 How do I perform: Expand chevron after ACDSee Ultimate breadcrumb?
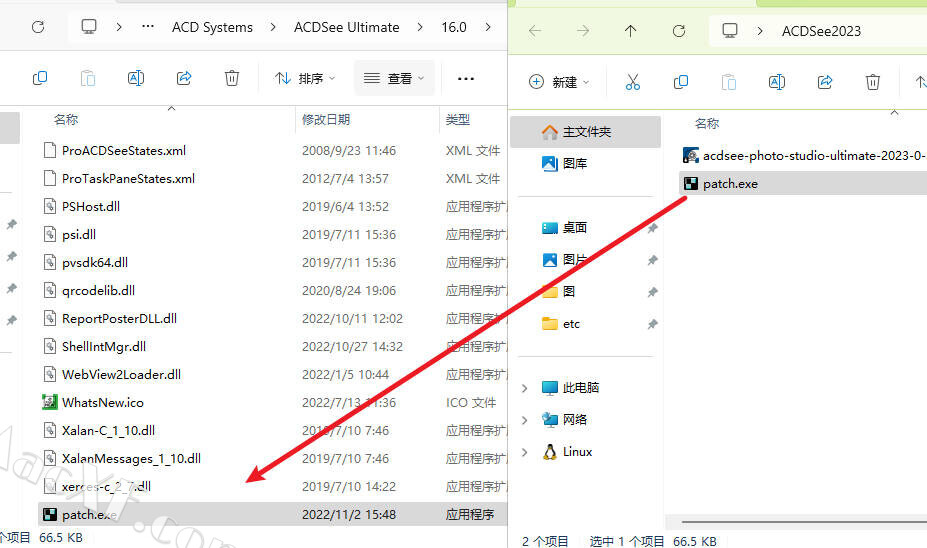tap(420, 27)
